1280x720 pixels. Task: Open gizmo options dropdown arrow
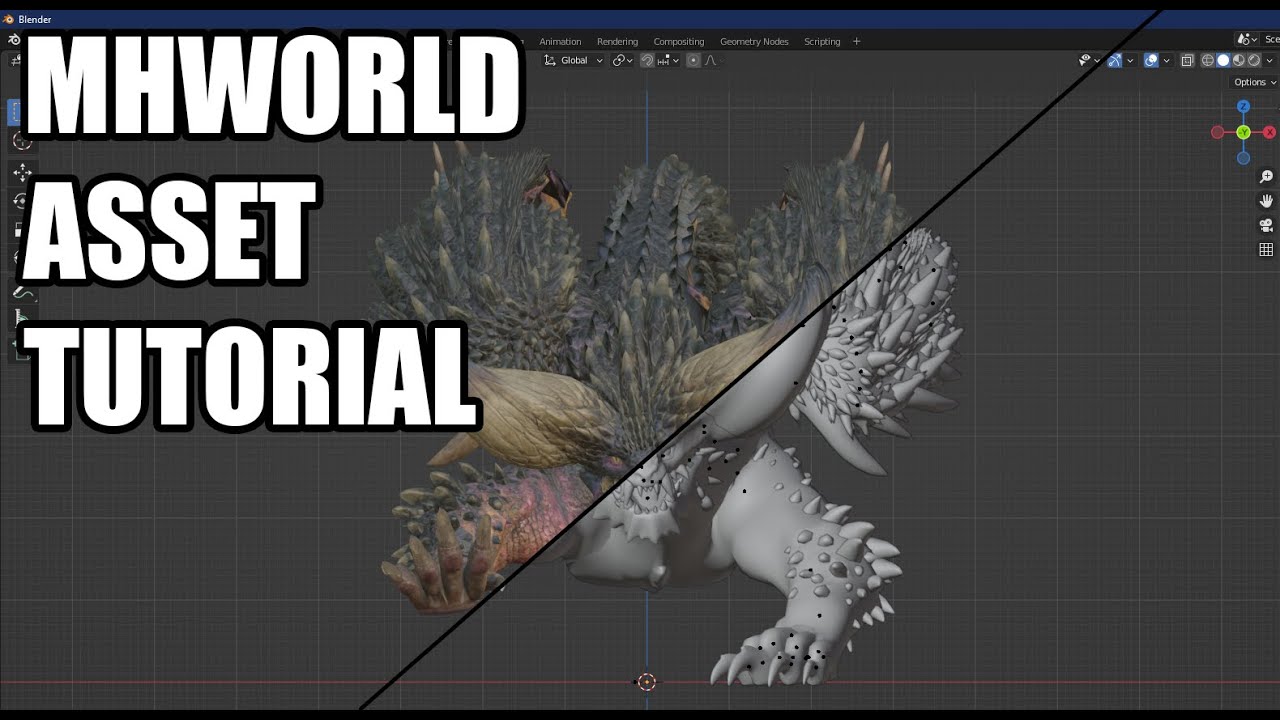1130,61
